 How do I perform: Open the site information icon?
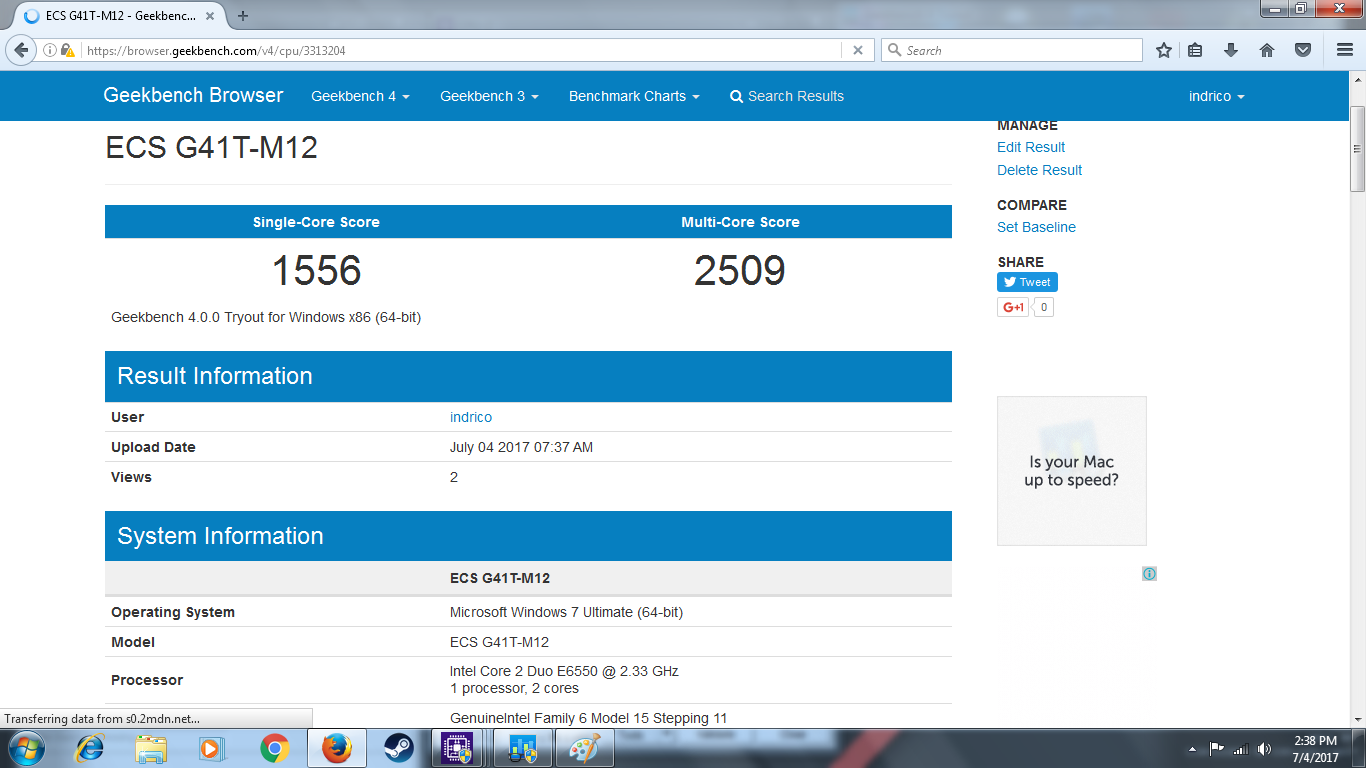(49, 50)
